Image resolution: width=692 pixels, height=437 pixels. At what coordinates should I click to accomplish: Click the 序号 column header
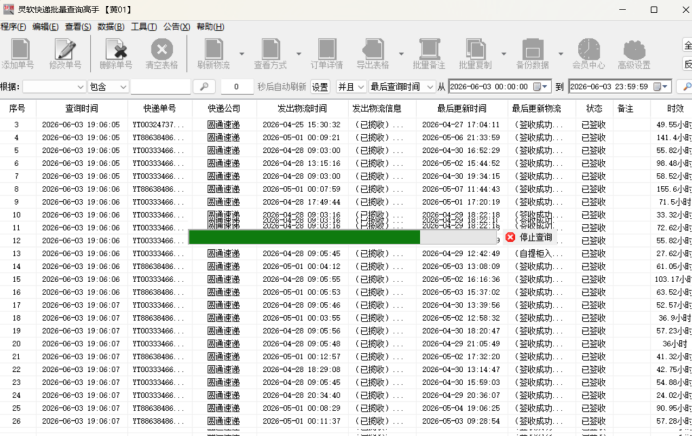17,109
